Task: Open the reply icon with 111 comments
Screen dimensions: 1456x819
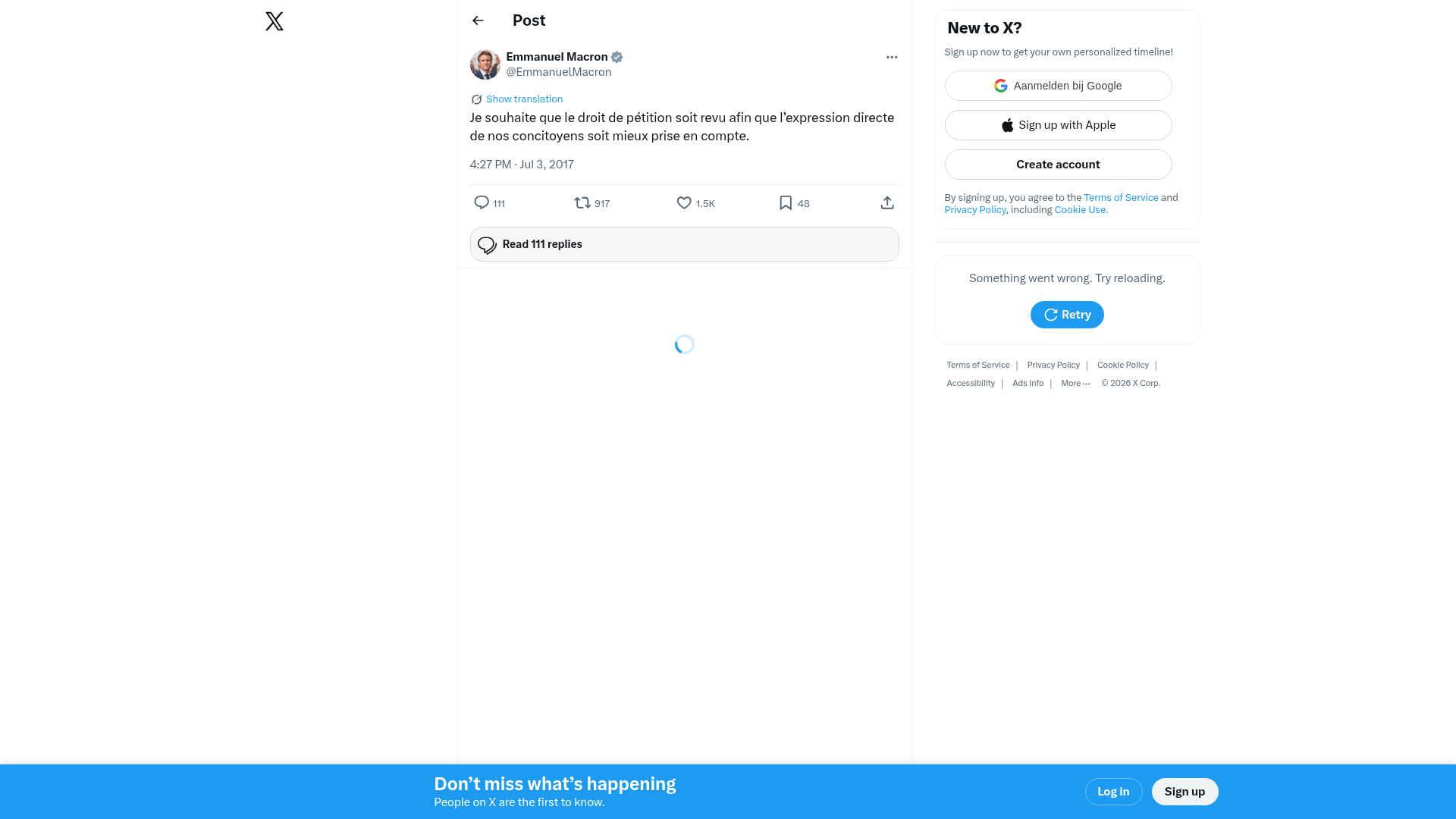Action: (489, 203)
